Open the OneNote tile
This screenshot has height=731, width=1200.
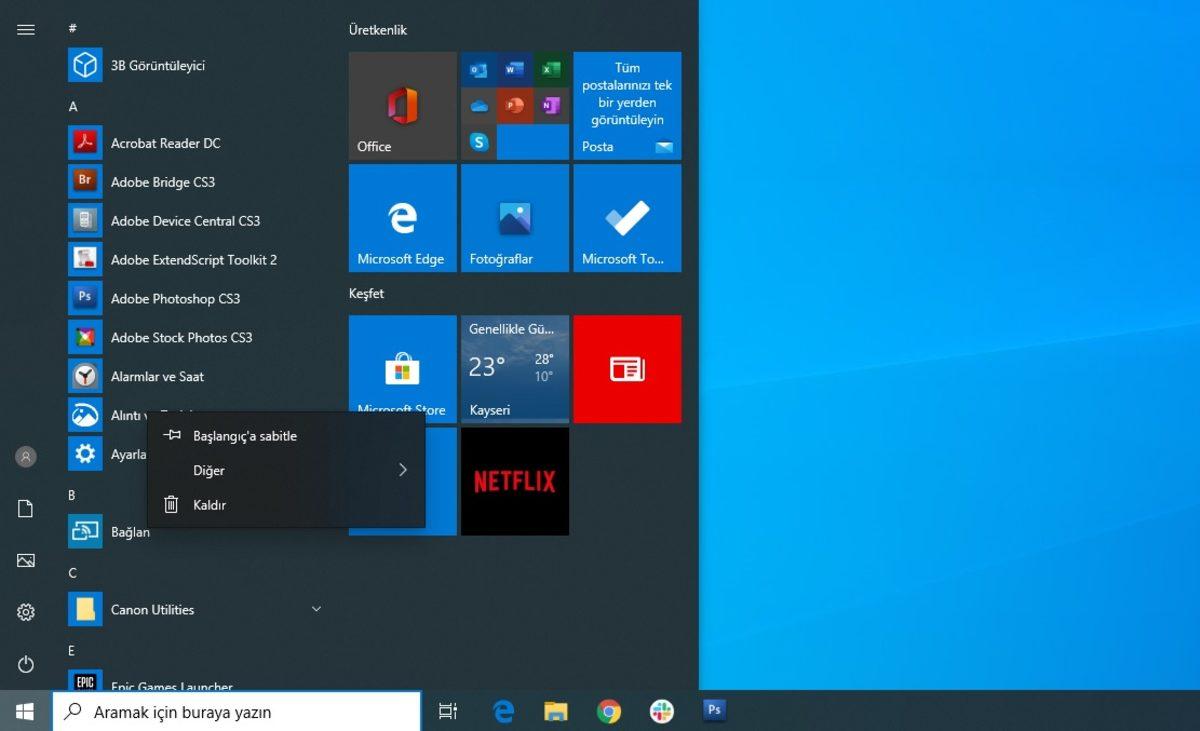point(548,104)
